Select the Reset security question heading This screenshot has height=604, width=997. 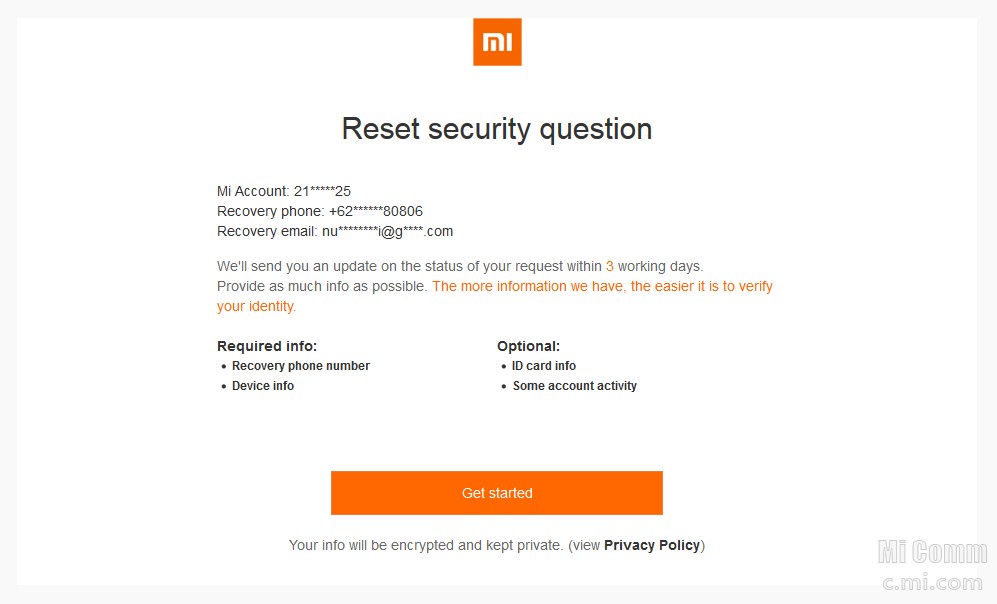pyautogui.click(x=497, y=129)
